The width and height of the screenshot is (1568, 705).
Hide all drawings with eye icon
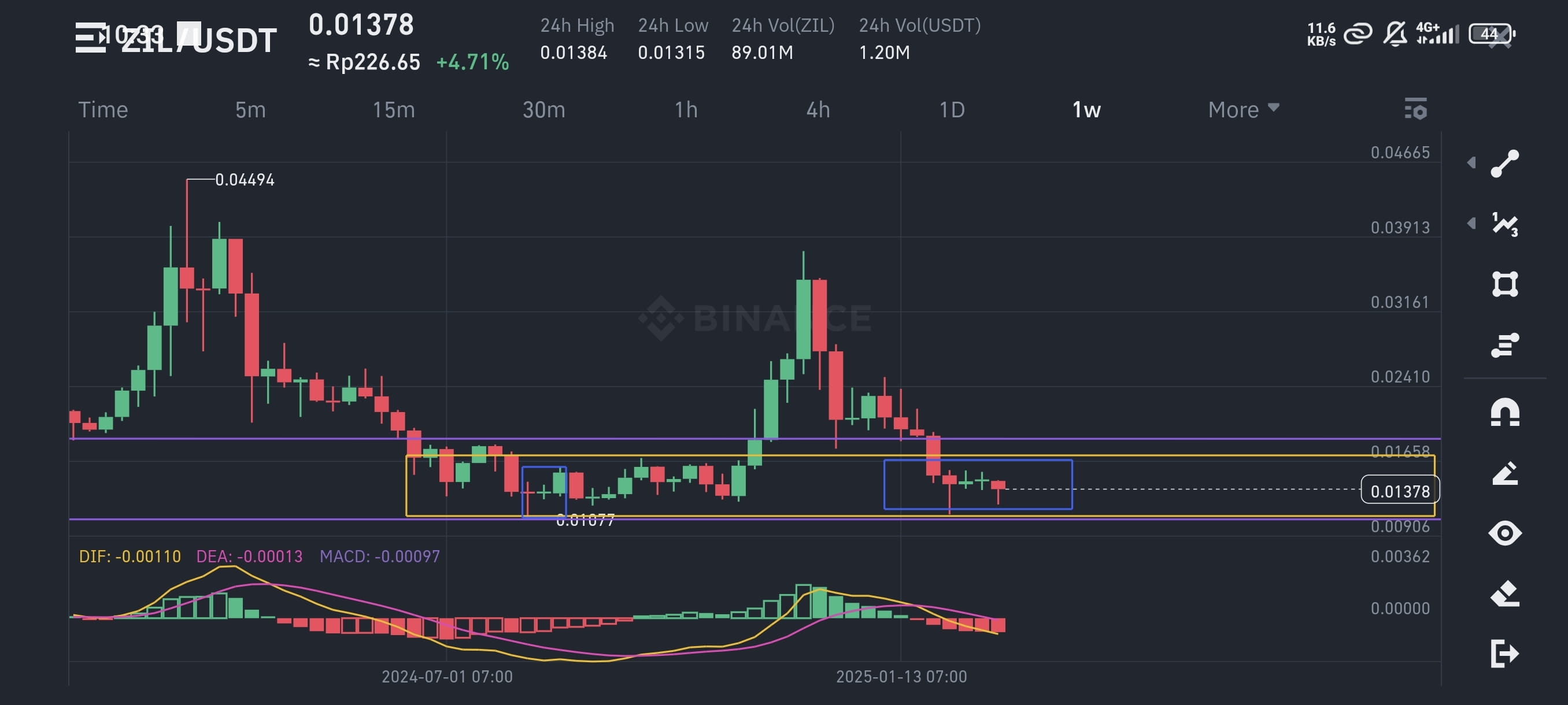point(1505,533)
